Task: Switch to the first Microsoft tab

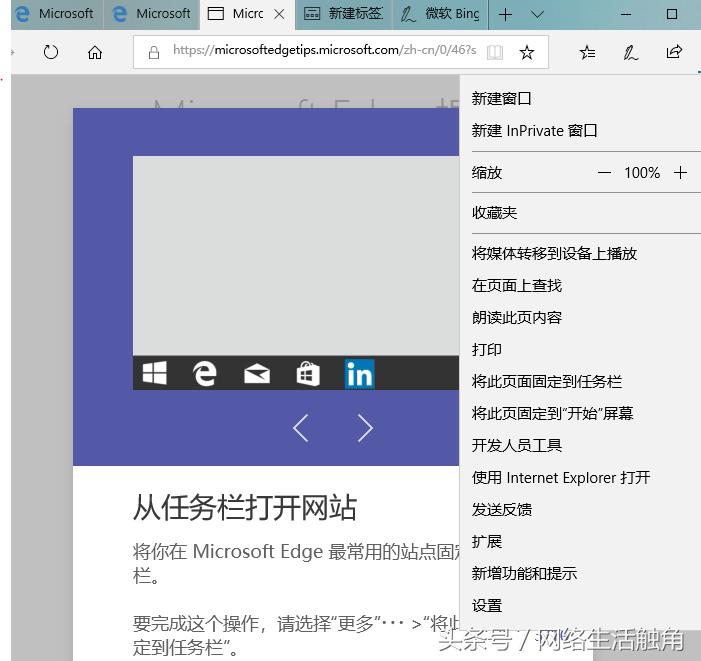Action: pyautogui.click(x=56, y=14)
